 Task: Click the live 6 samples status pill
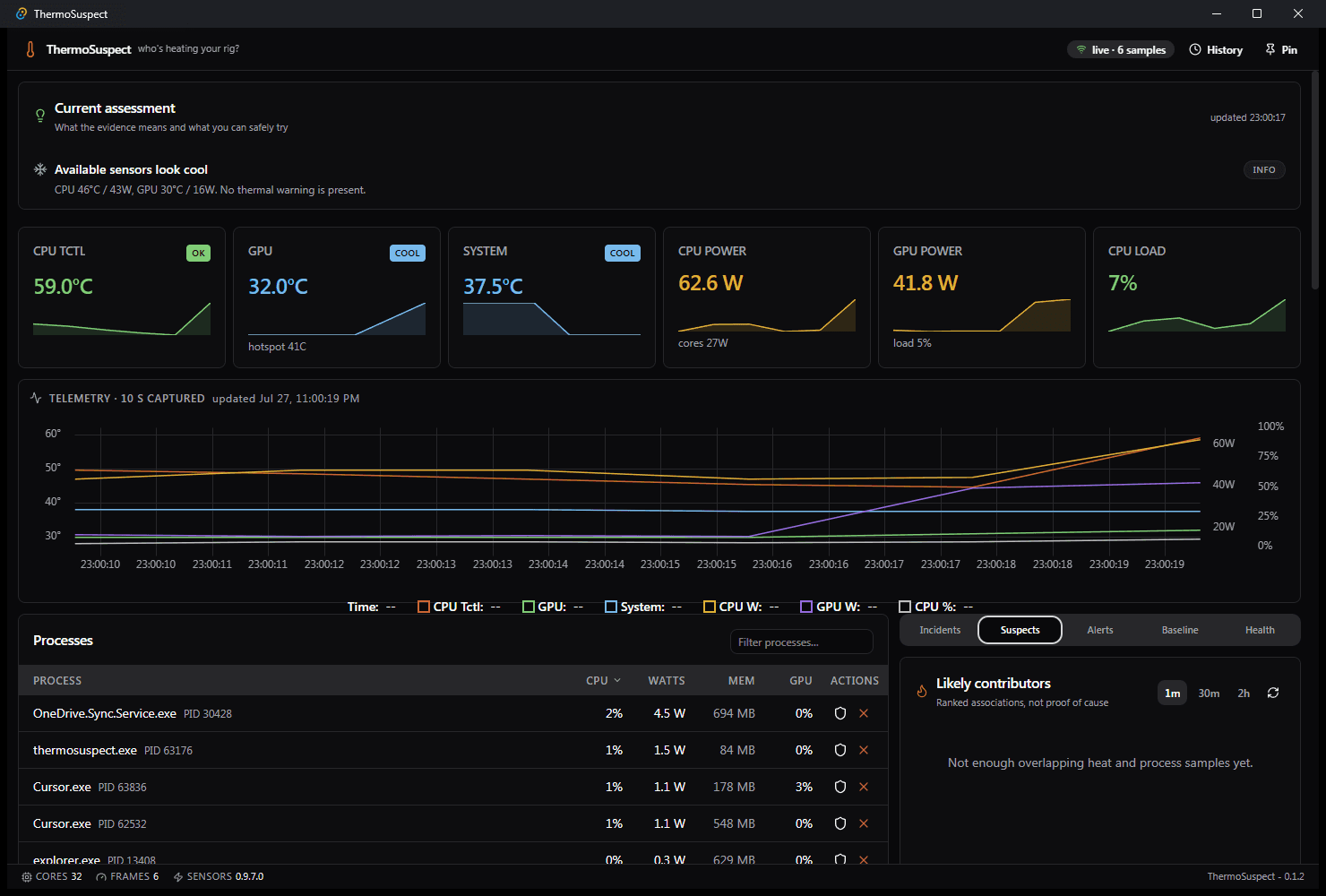1121,50
